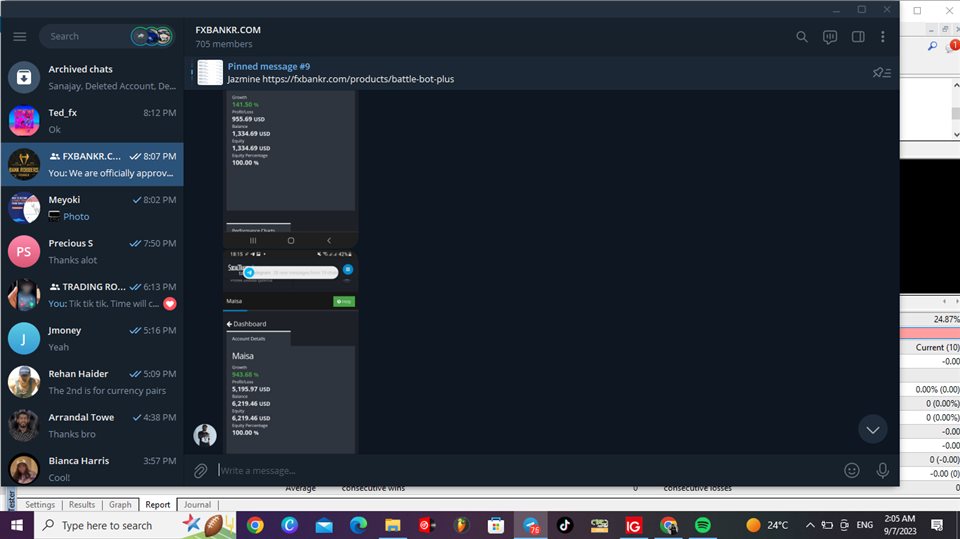960x539 pixels.
Task: Open the Jmoney chat
Action: (92, 338)
